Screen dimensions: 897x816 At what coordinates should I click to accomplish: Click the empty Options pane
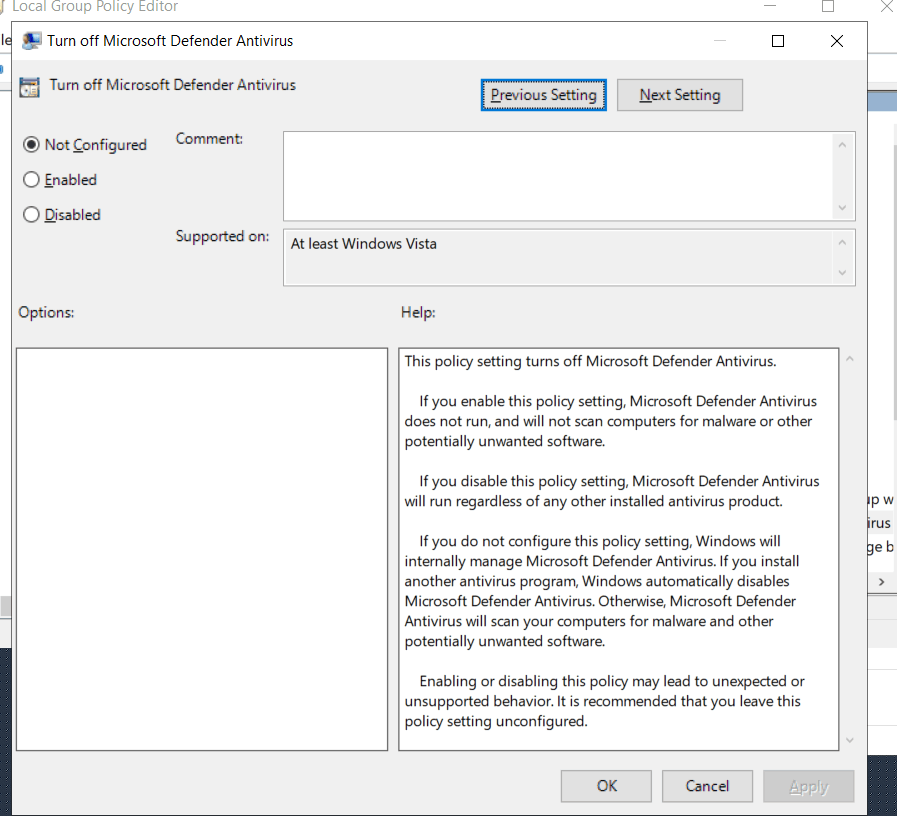click(202, 549)
